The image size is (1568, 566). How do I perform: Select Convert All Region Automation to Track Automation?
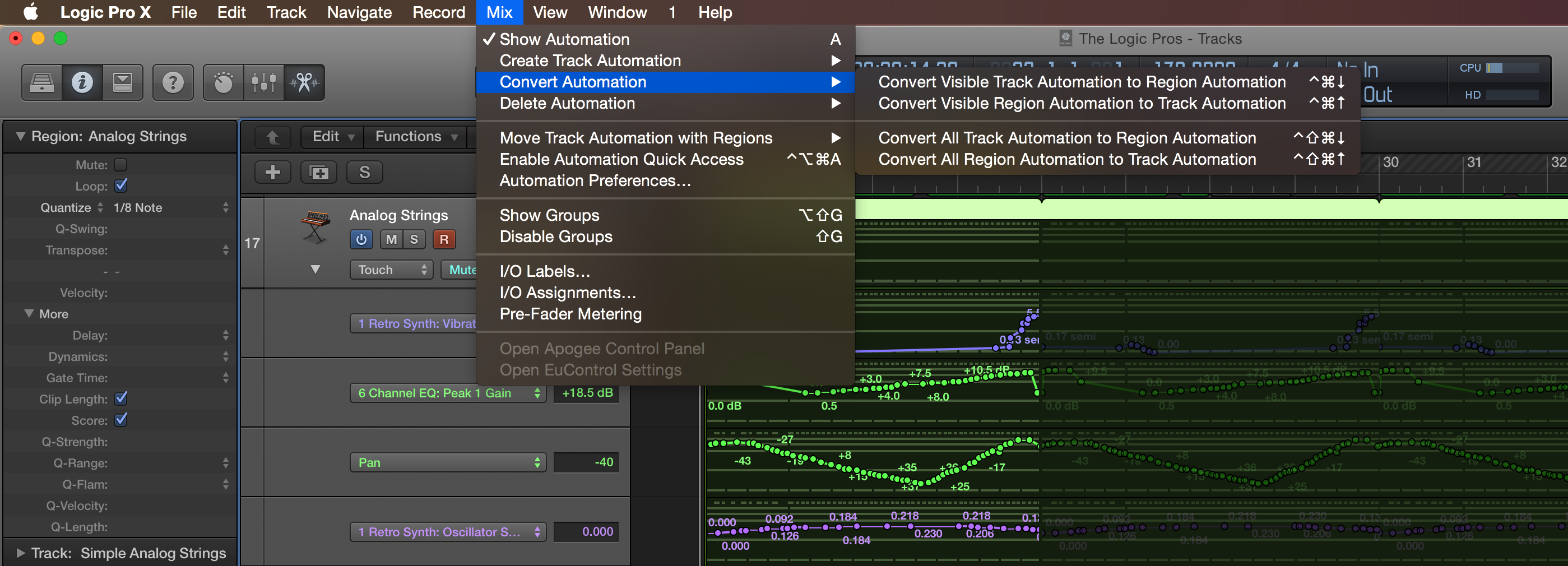pos(1107,159)
